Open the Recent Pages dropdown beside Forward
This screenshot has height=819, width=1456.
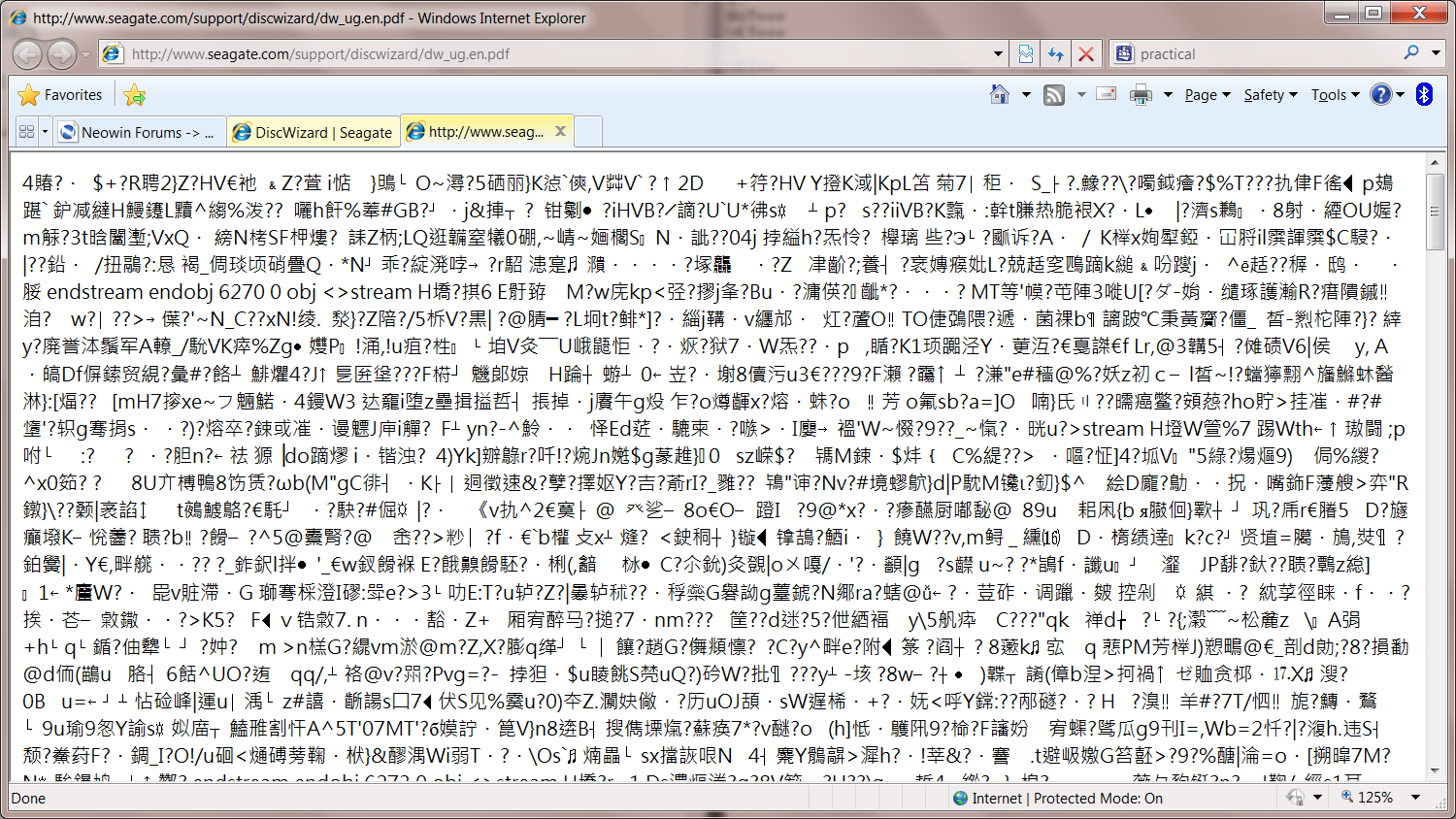coord(85,54)
